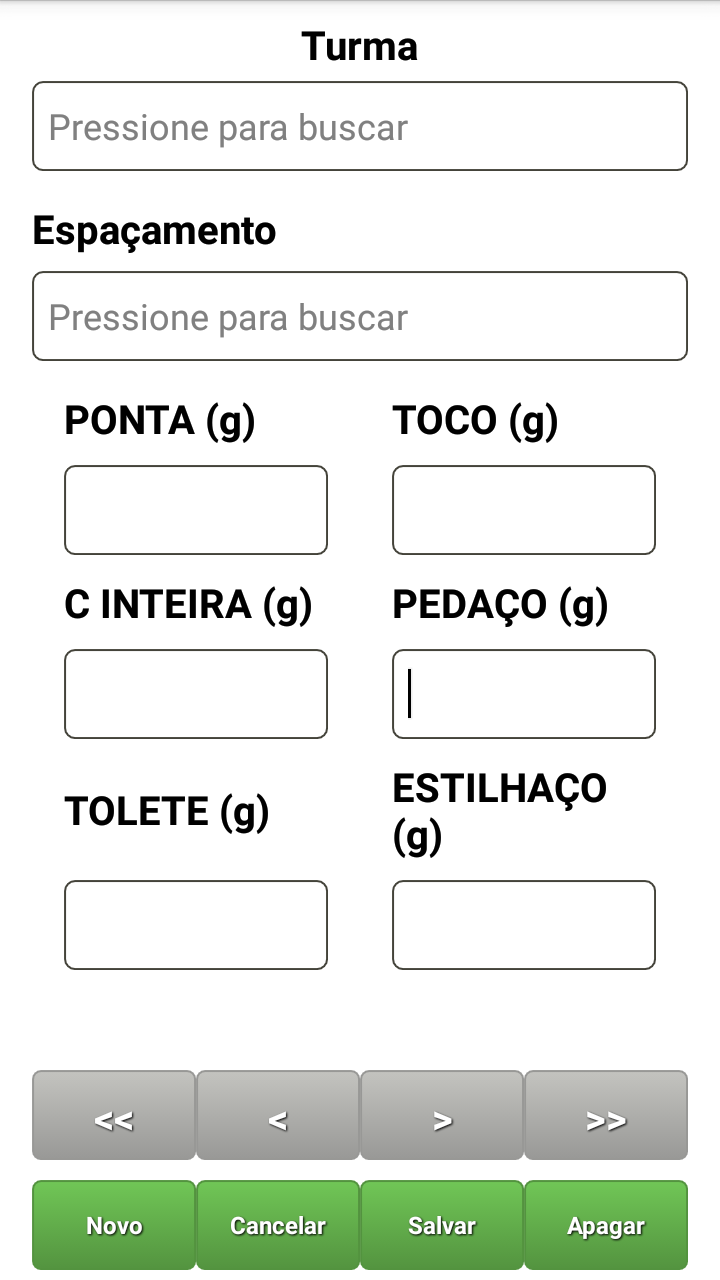Open the Espaçamento search field
This screenshot has height=1280, width=720.
coord(360,317)
